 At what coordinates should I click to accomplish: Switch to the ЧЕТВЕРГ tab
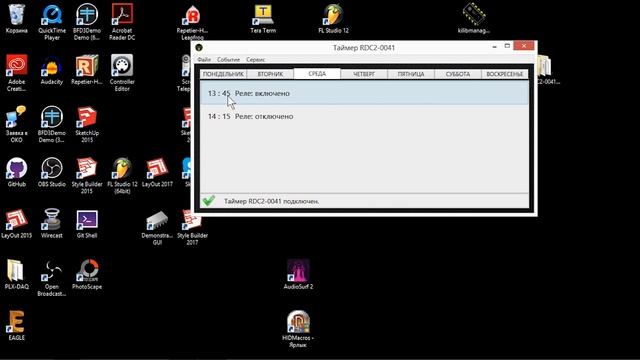(x=364, y=74)
